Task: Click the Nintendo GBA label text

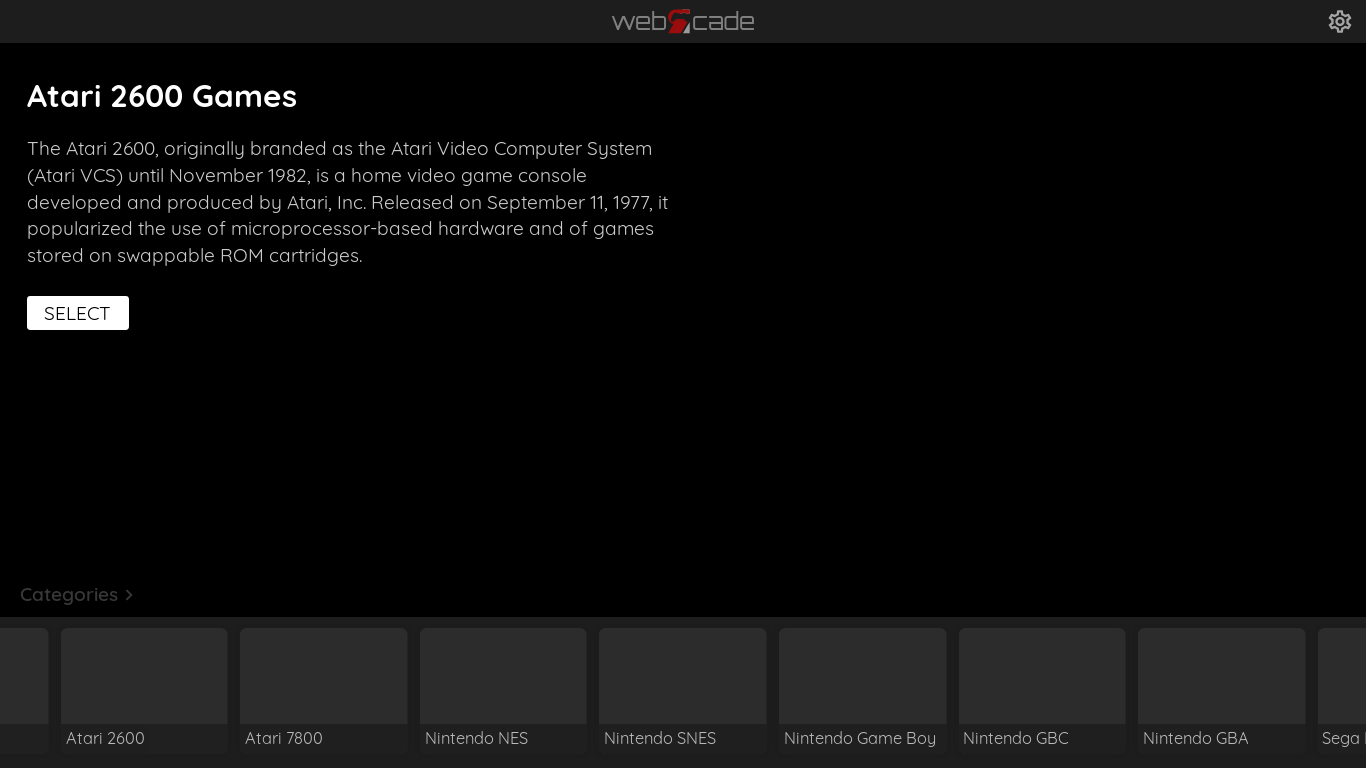Action: coord(1195,738)
